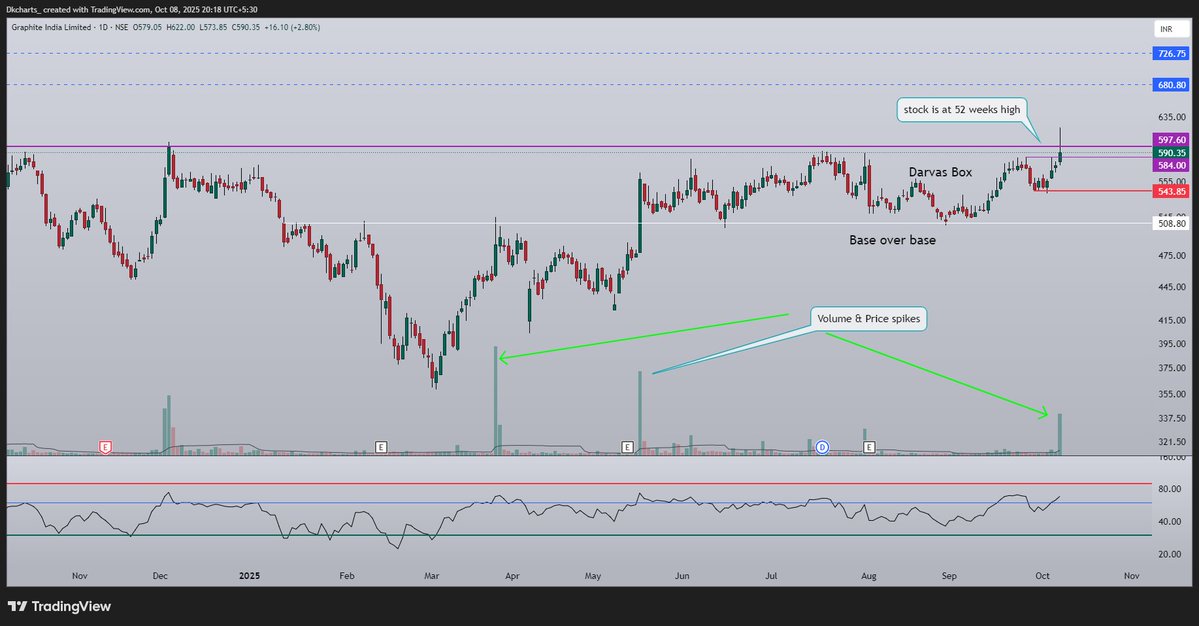Click the Jul label on time axis

point(771,576)
